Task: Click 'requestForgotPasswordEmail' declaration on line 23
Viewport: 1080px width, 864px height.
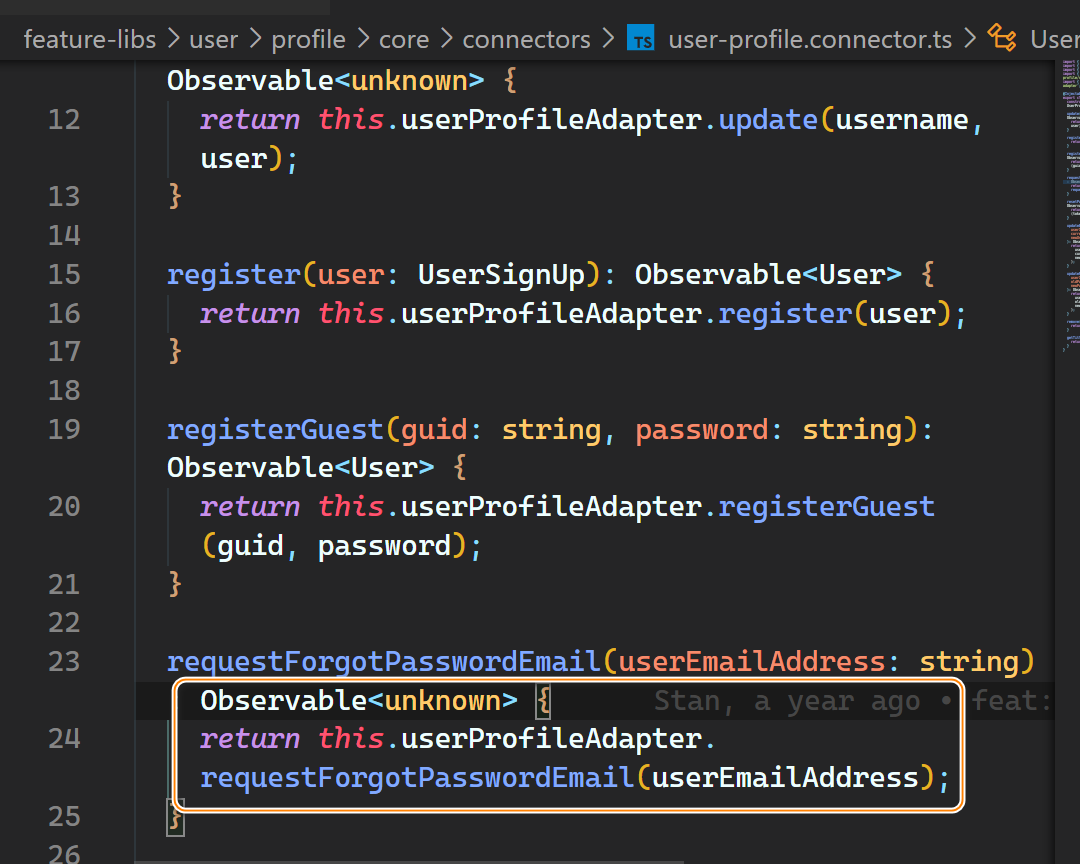Action: coord(384,661)
